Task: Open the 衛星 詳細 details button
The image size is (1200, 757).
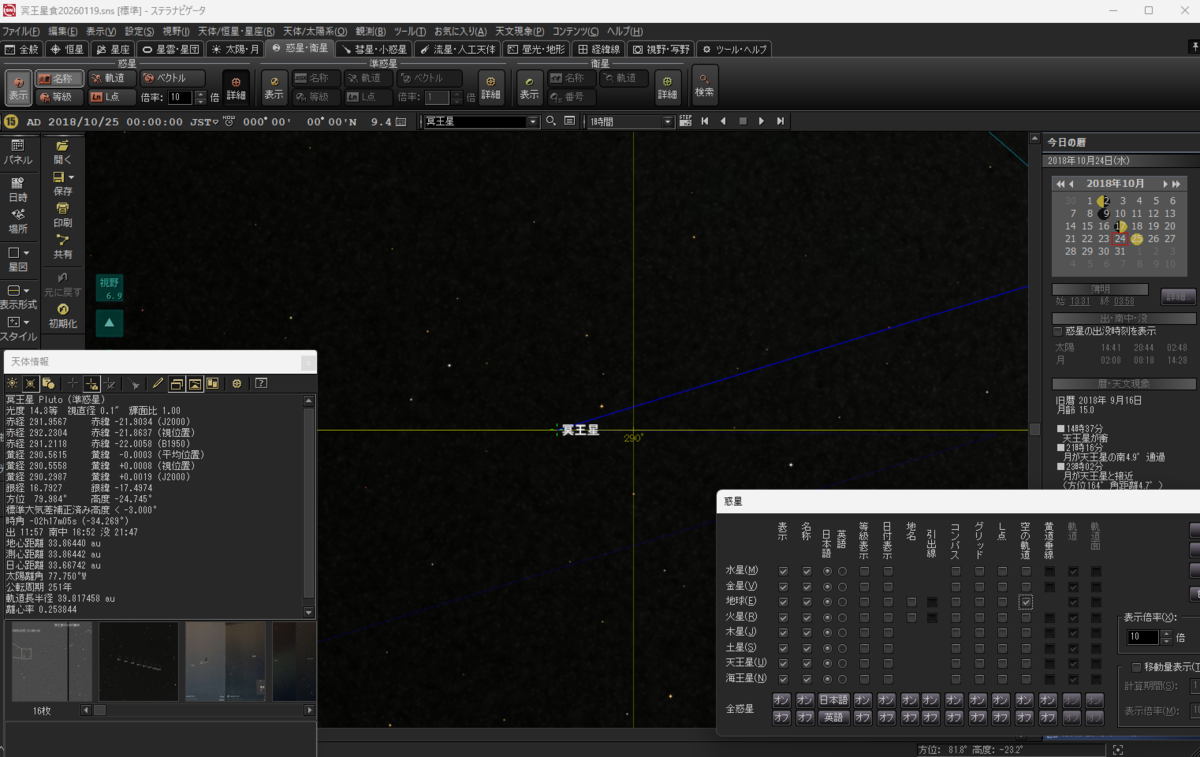Action: [667, 87]
